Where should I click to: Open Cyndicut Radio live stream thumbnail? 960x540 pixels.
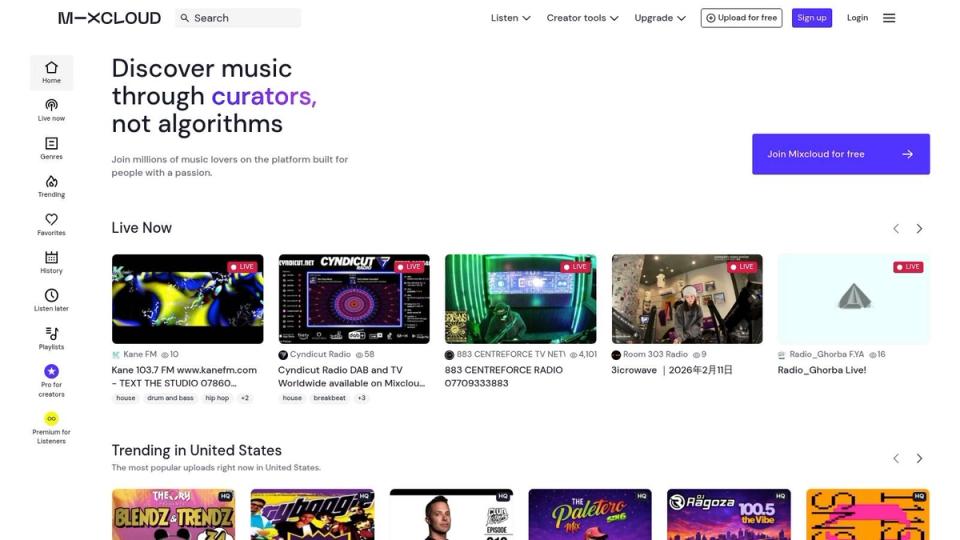pyautogui.click(x=354, y=299)
